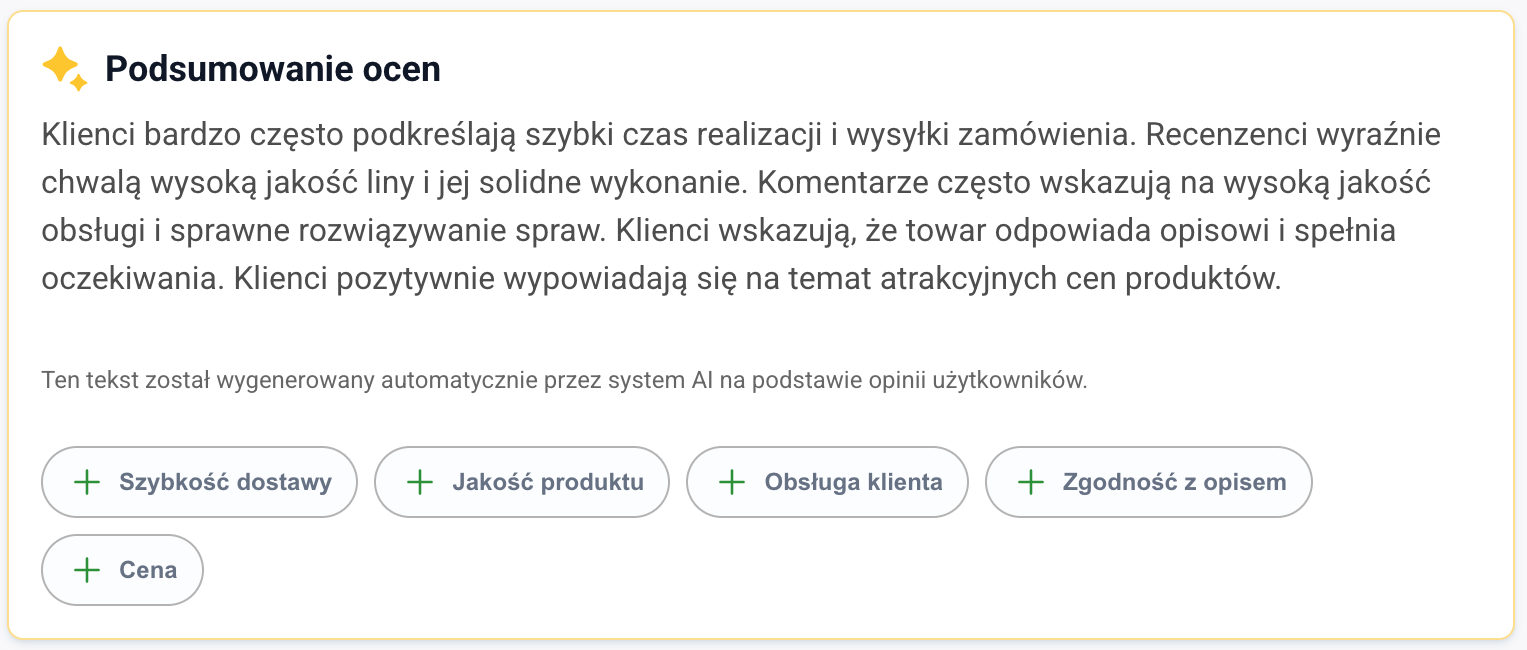Click the AI-generated disclaimer text
Image resolution: width=1527 pixels, height=650 pixels.
point(564,381)
